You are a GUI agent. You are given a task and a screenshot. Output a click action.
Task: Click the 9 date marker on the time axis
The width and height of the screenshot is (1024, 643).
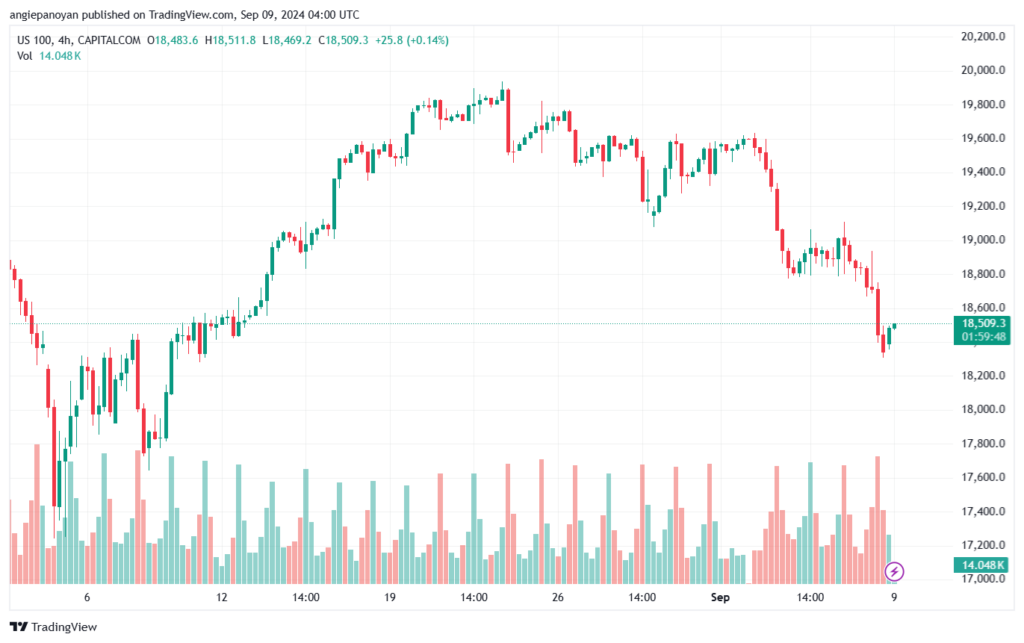pyautogui.click(x=895, y=597)
